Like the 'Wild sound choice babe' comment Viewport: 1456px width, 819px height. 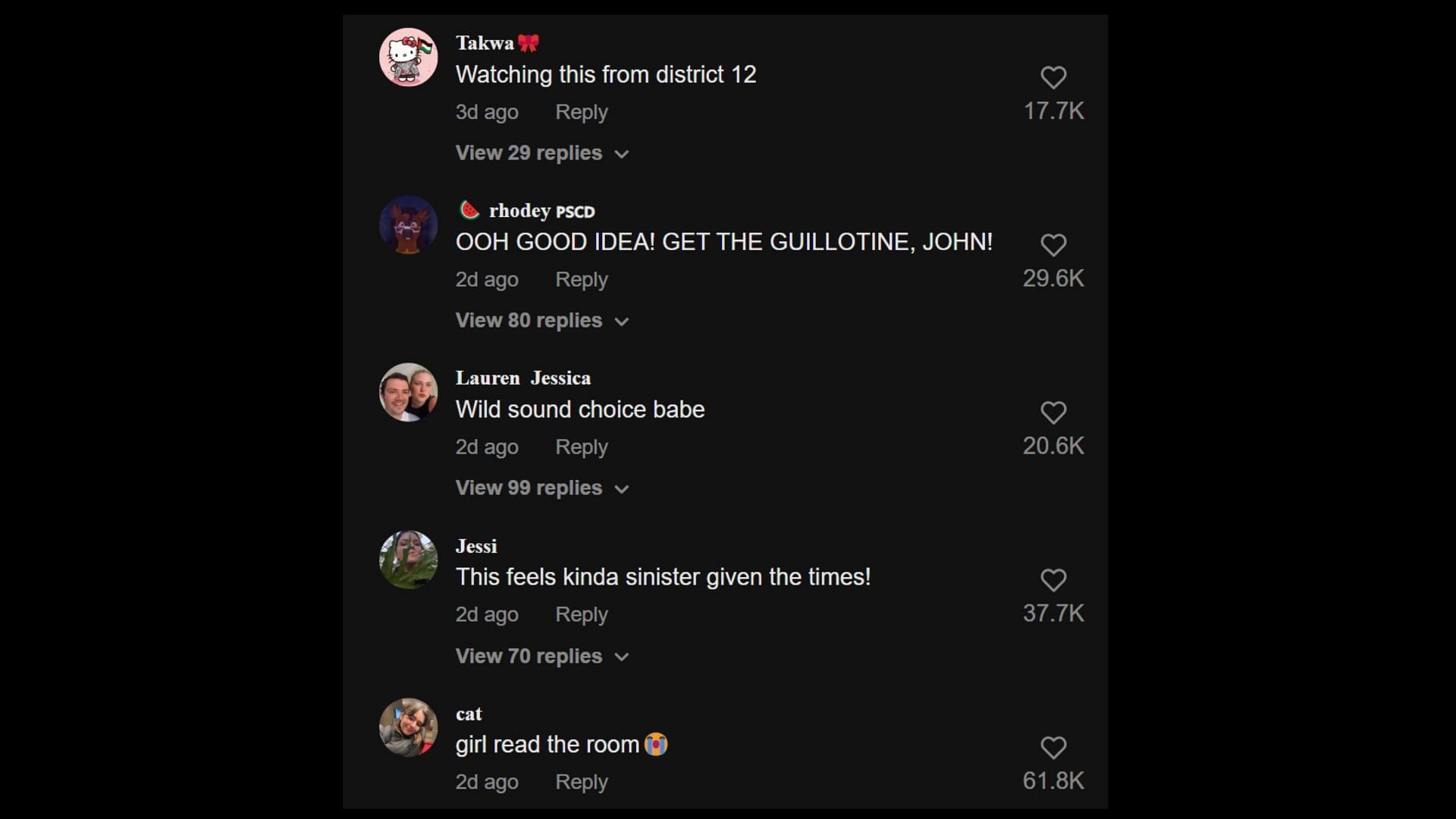[x=1053, y=413]
